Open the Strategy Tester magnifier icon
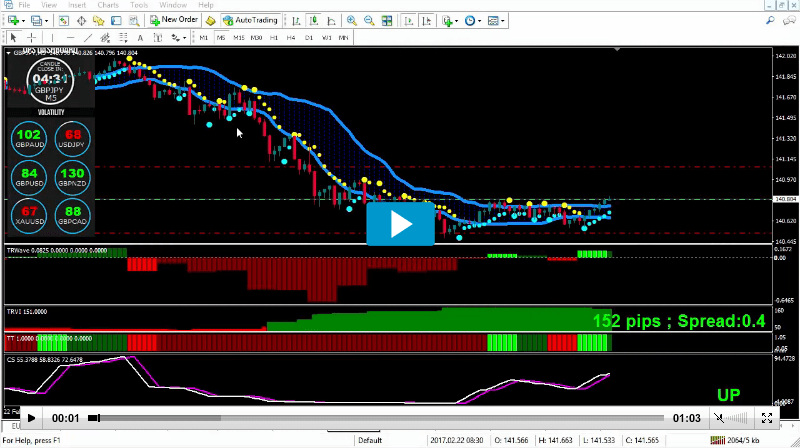 [134, 20]
